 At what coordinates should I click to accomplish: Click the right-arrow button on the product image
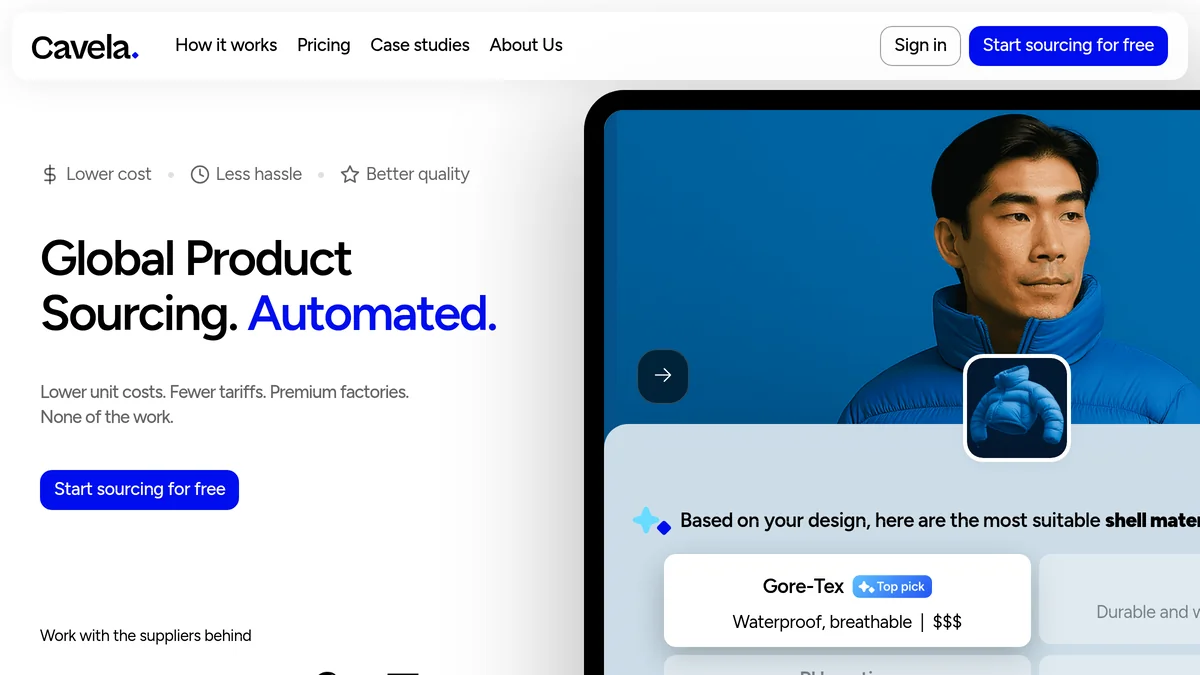point(663,376)
